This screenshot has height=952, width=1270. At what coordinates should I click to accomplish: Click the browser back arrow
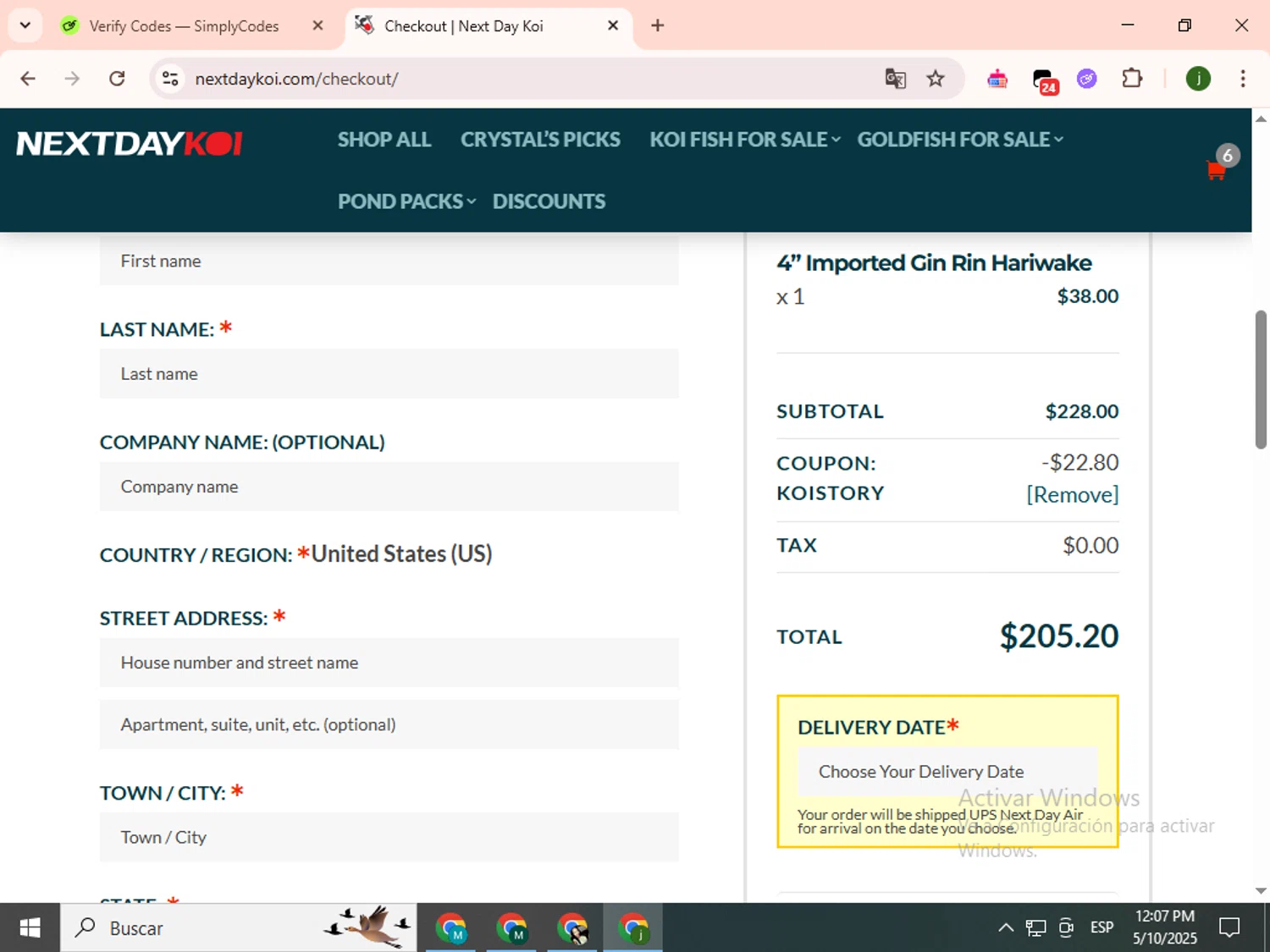28,79
